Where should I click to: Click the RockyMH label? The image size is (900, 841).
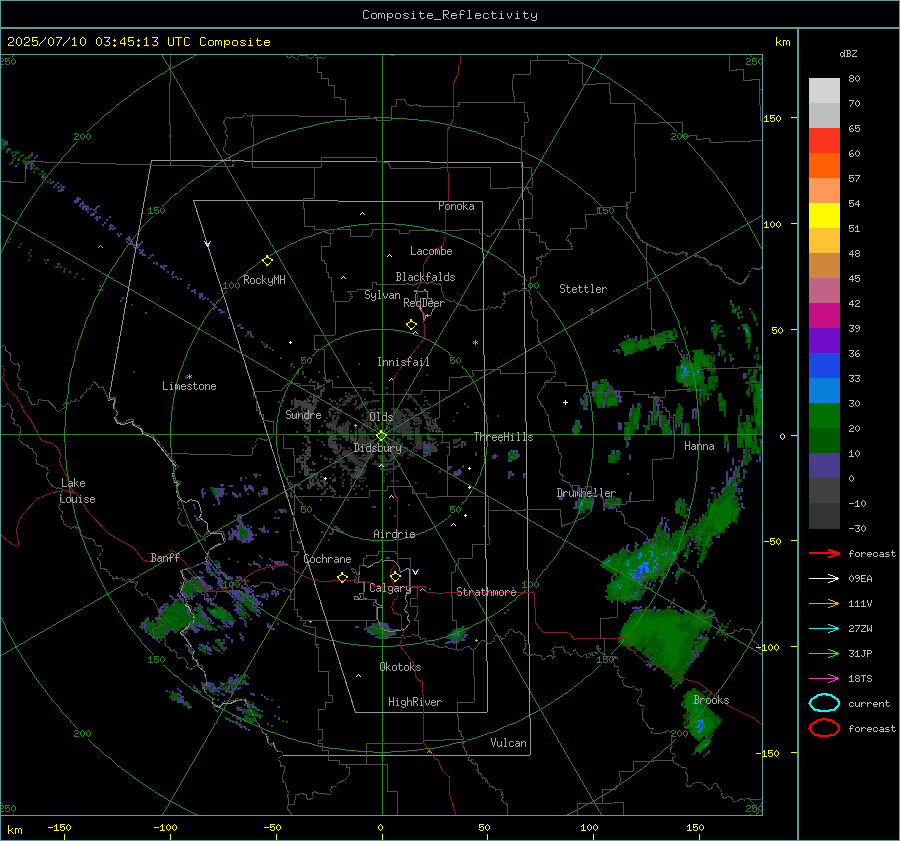(264, 280)
